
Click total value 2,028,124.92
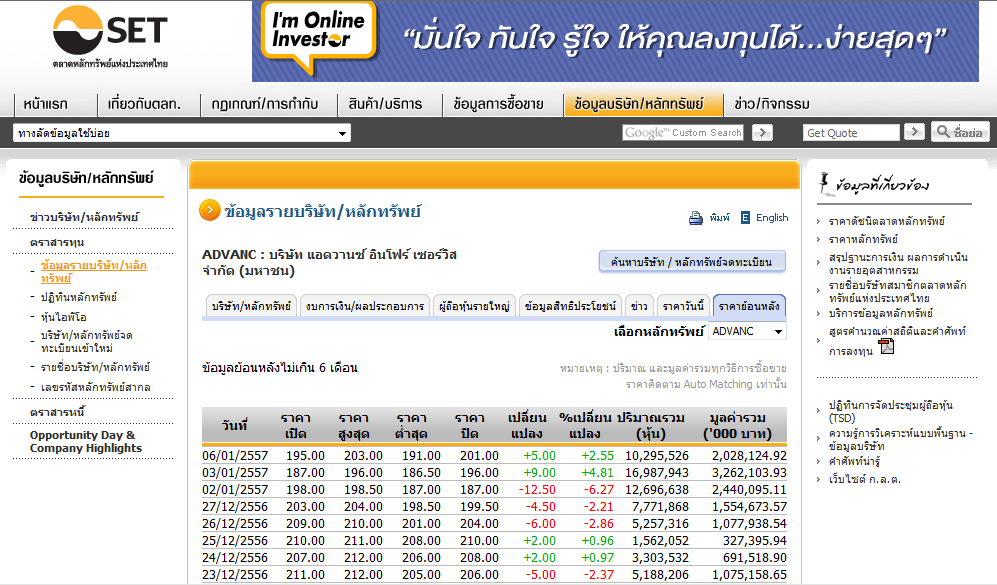click(749, 456)
